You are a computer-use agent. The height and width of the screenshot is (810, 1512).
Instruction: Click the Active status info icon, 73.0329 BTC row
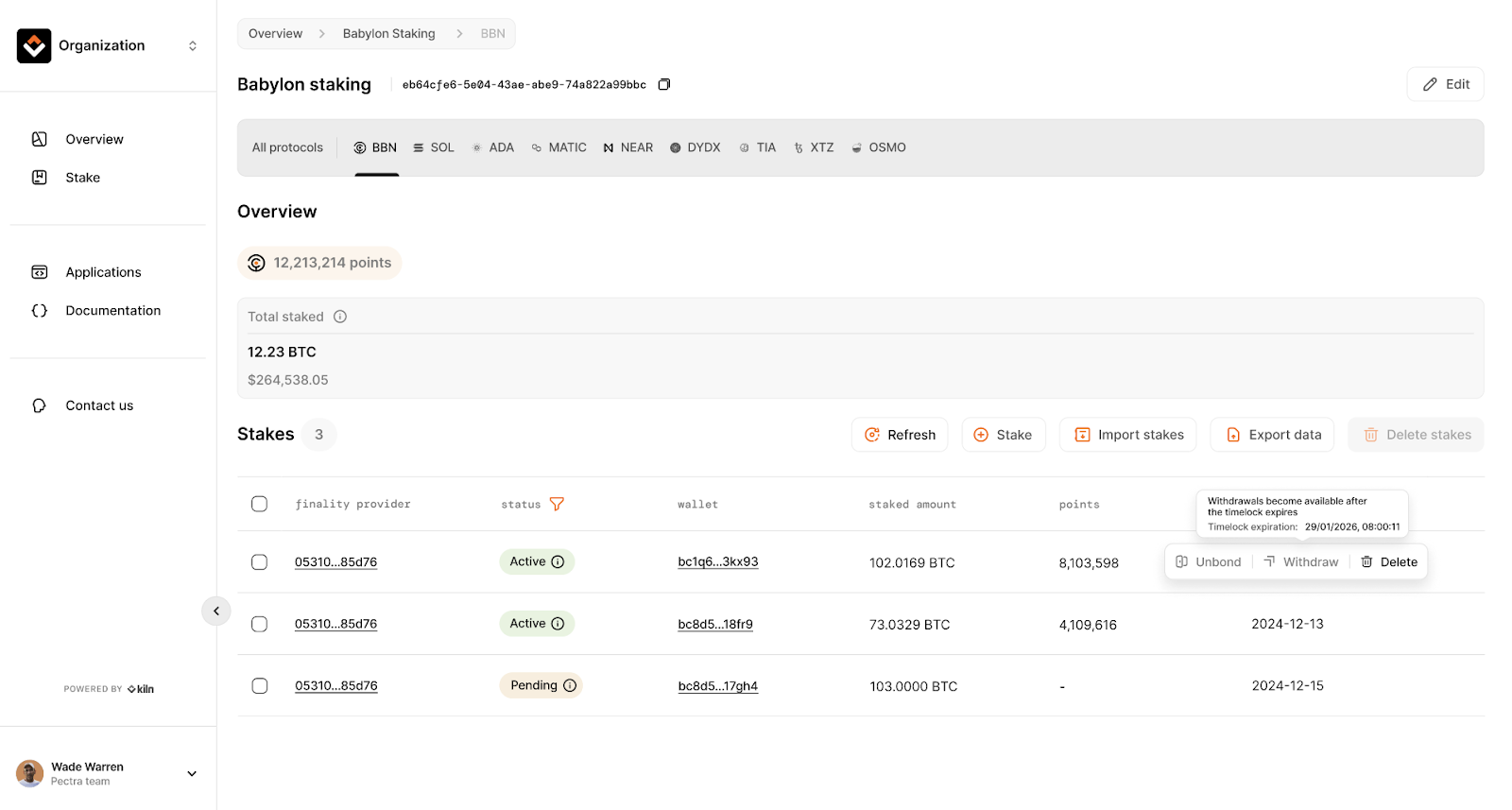558,624
